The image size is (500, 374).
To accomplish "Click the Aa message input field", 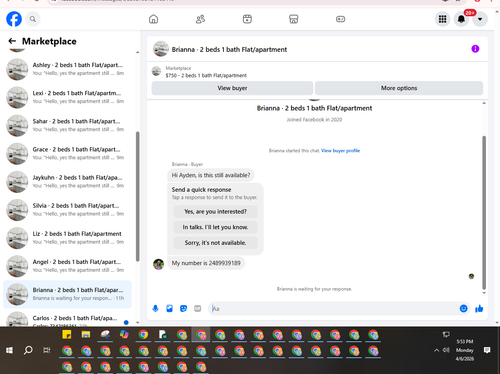I will 332,309.
